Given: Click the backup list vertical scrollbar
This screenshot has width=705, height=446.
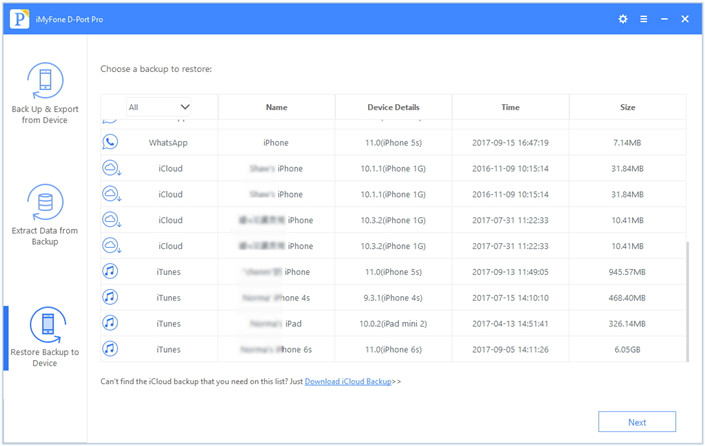Looking at the screenshot, I should click(687, 301).
